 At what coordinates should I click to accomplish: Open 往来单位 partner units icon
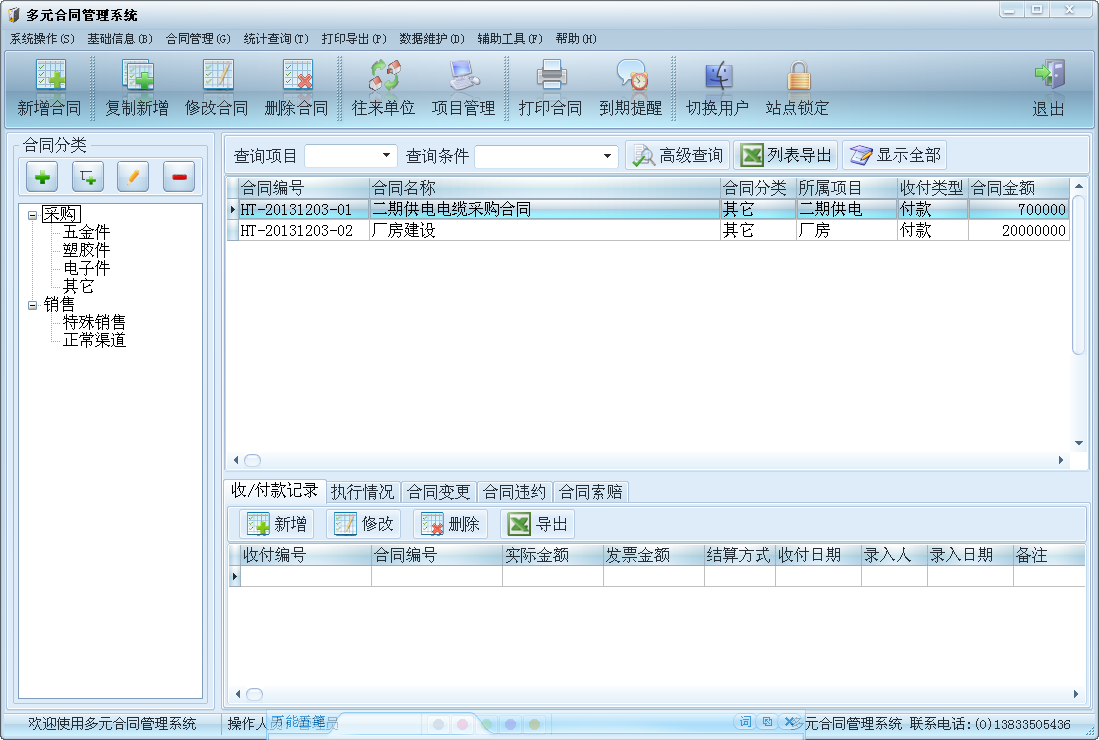click(x=384, y=88)
